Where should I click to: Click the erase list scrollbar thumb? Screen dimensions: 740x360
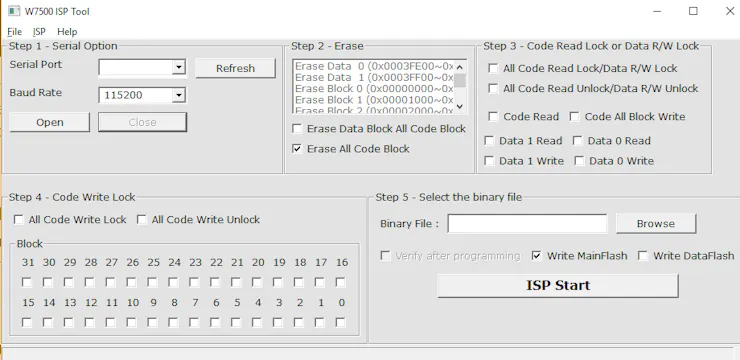point(460,80)
